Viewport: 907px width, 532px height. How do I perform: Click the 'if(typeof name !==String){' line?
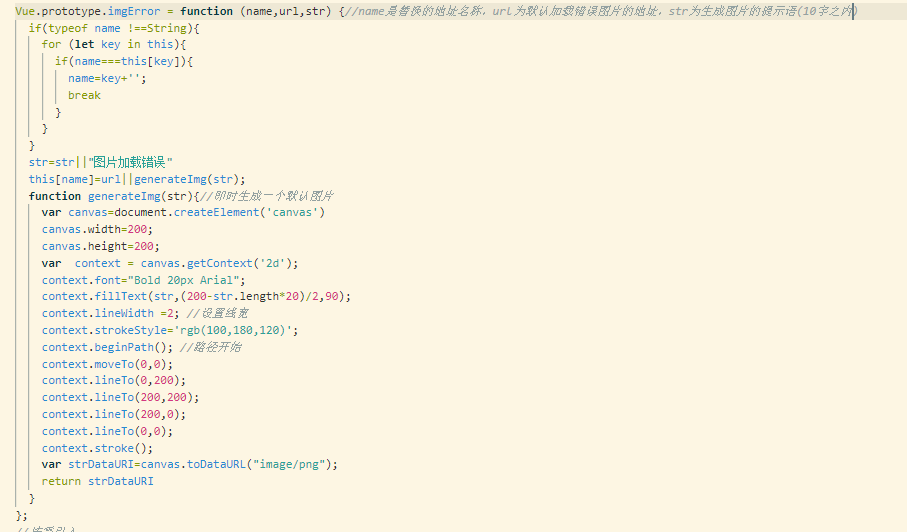[114, 28]
